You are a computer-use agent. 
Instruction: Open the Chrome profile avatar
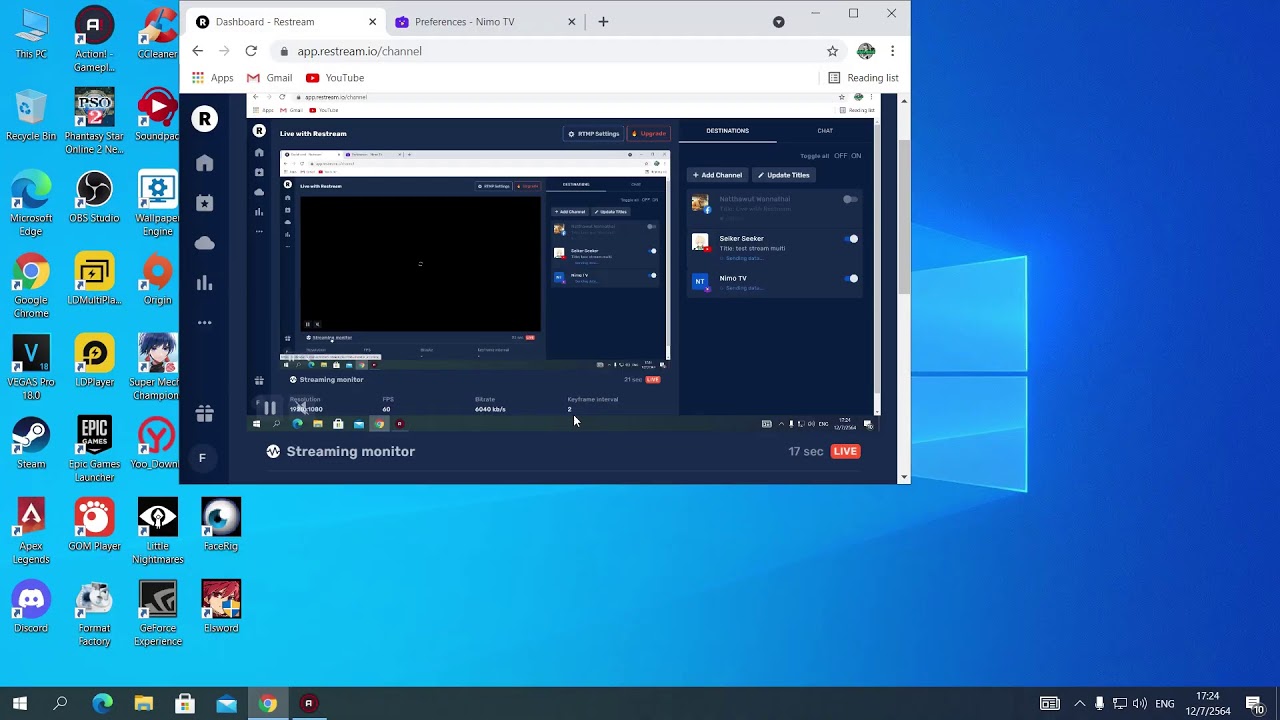click(x=866, y=51)
